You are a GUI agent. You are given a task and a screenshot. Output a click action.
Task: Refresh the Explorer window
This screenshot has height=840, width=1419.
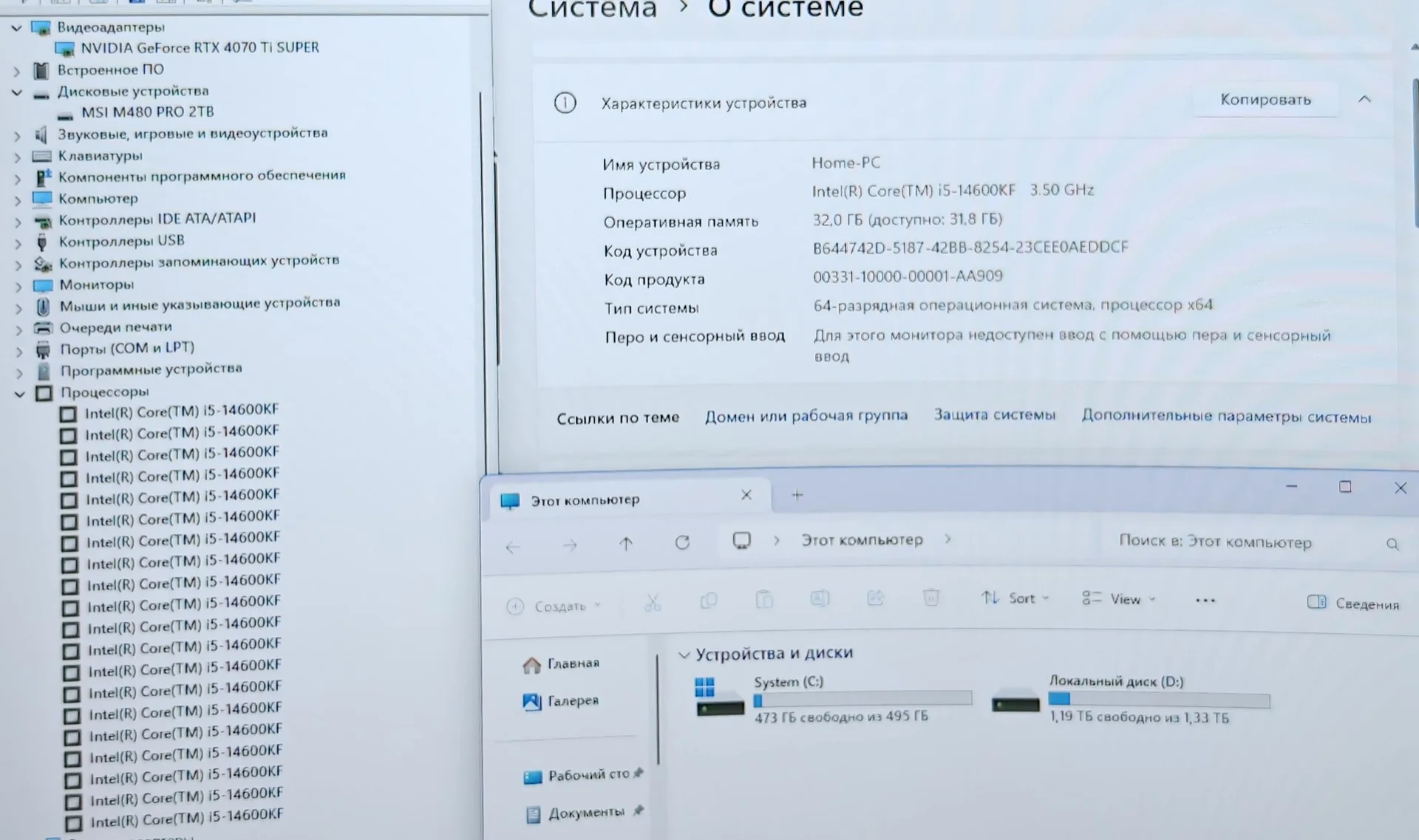(x=682, y=543)
